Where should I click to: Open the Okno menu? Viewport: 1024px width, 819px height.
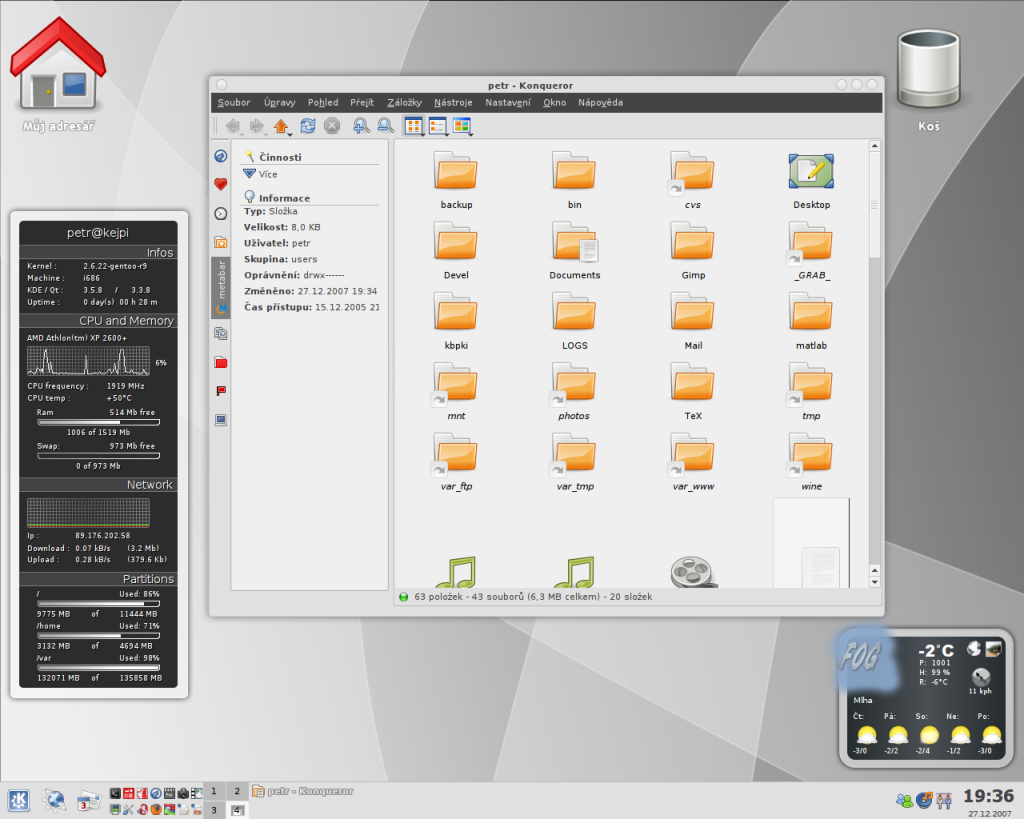554,103
